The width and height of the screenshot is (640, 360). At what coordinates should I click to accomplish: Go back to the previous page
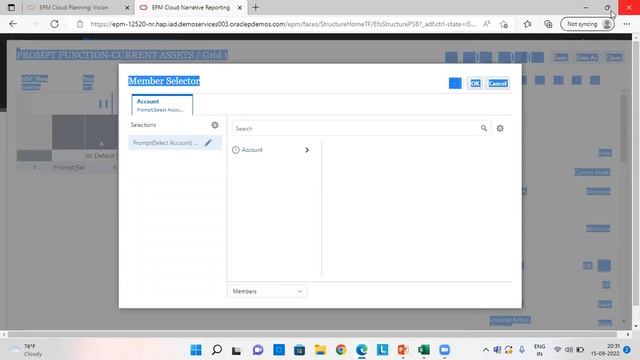coord(13,24)
